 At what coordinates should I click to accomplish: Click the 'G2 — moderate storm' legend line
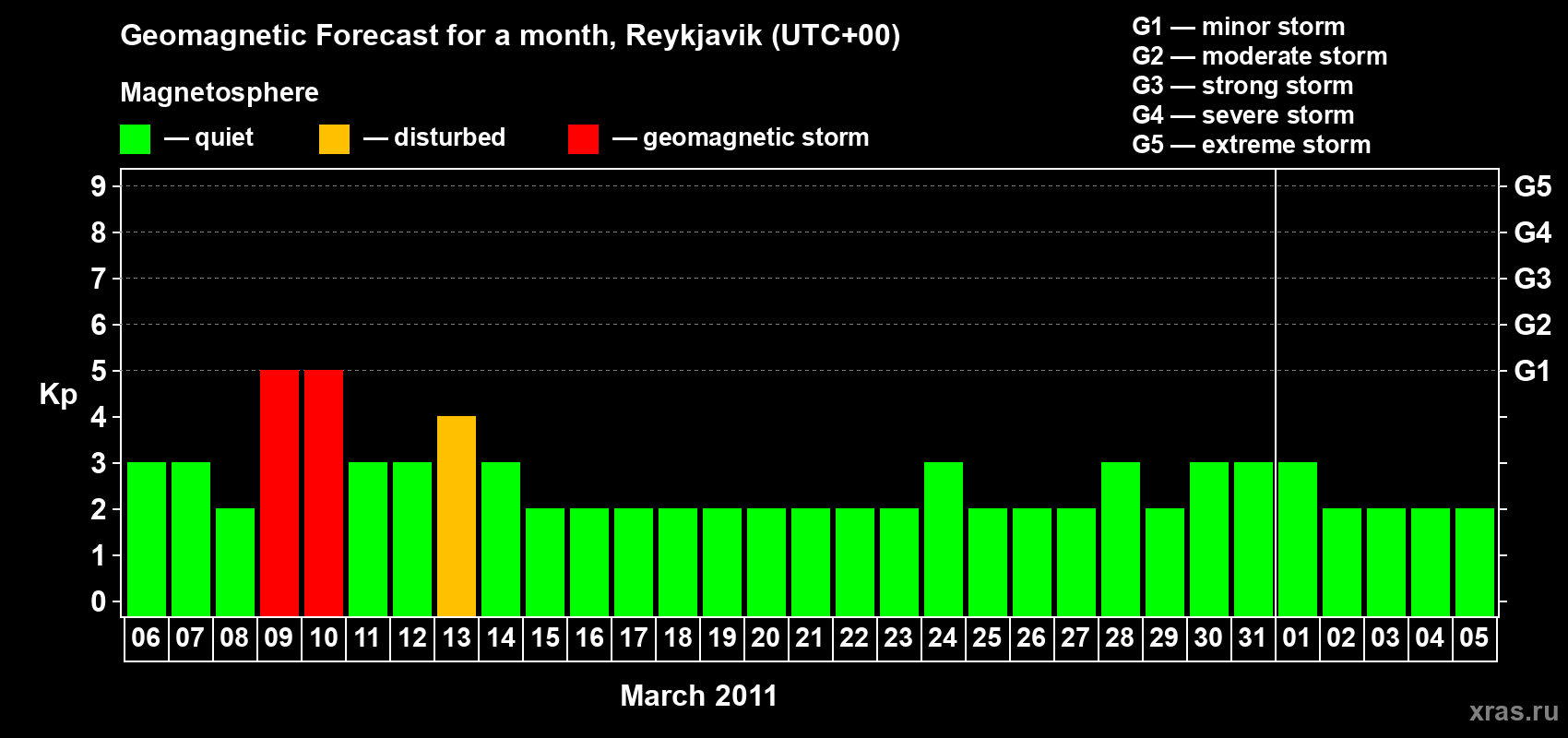[1260, 56]
